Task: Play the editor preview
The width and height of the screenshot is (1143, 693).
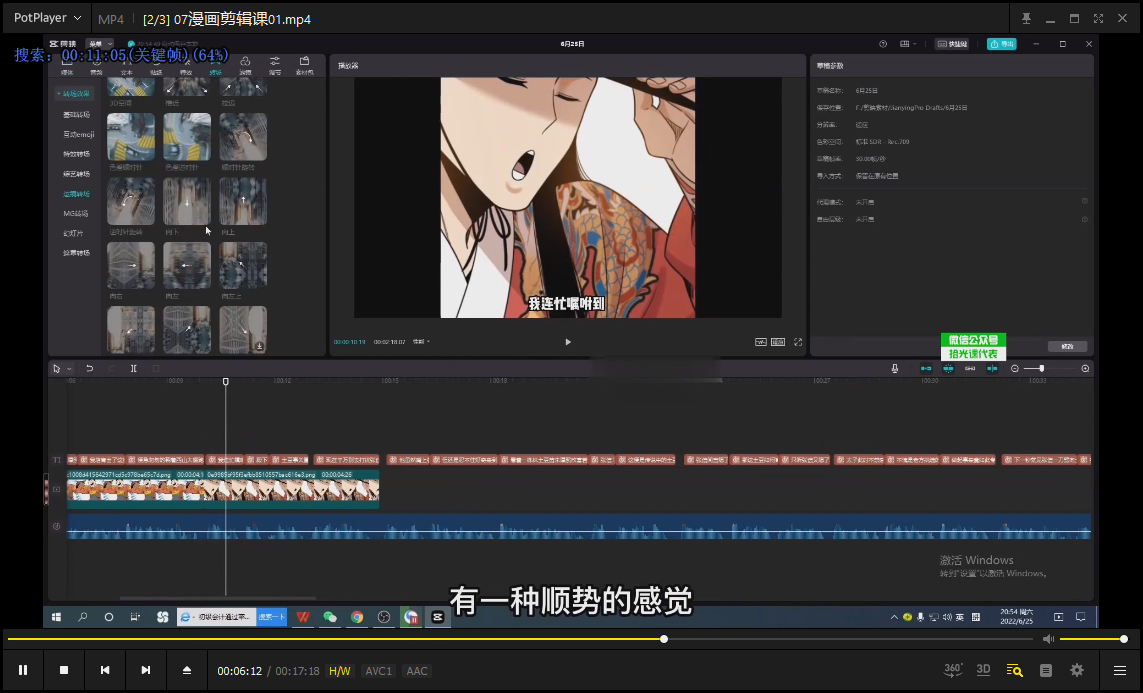Action: (x=568, y=342)
